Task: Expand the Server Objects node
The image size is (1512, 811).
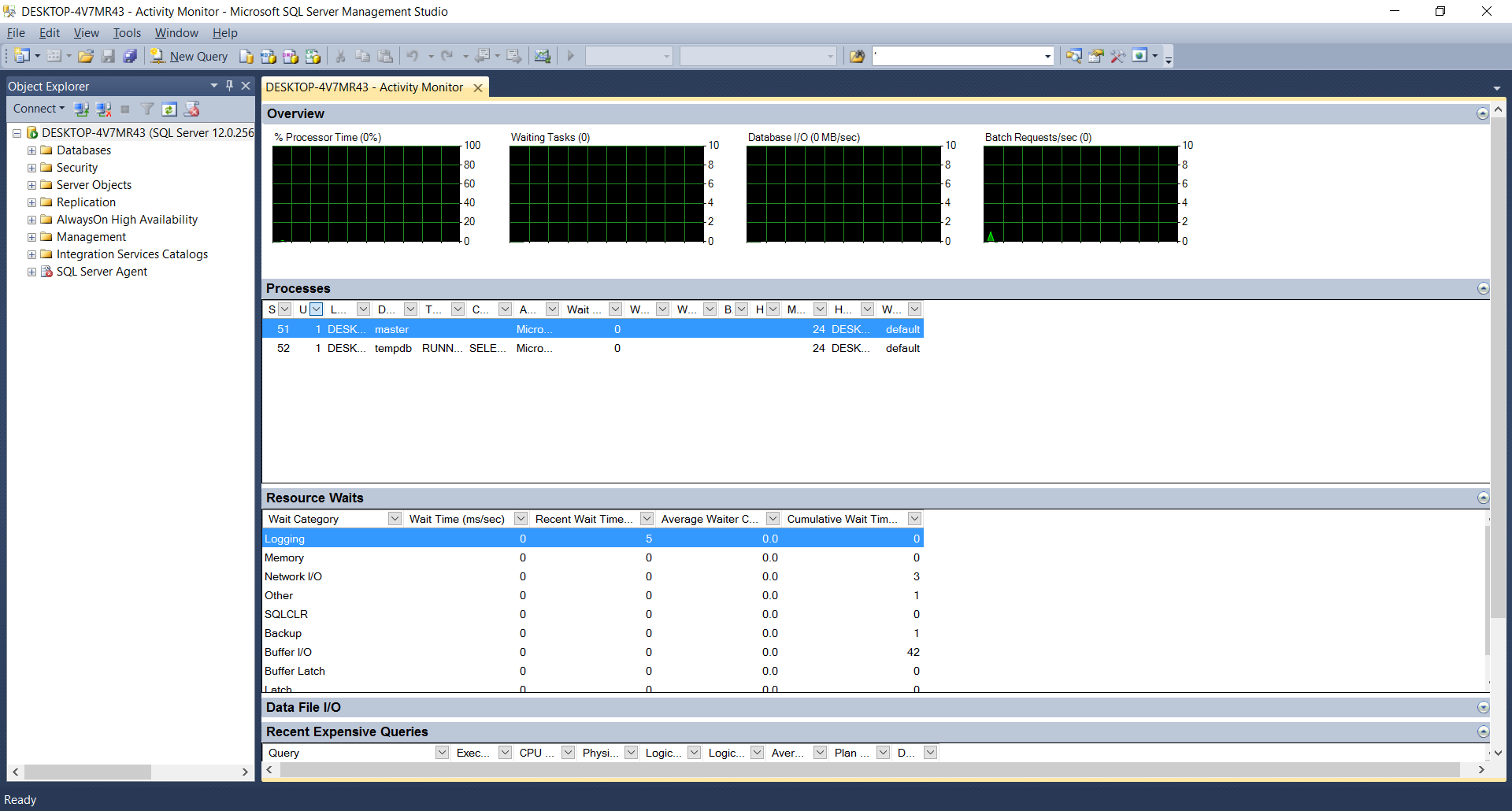Action: pos(31,185)
